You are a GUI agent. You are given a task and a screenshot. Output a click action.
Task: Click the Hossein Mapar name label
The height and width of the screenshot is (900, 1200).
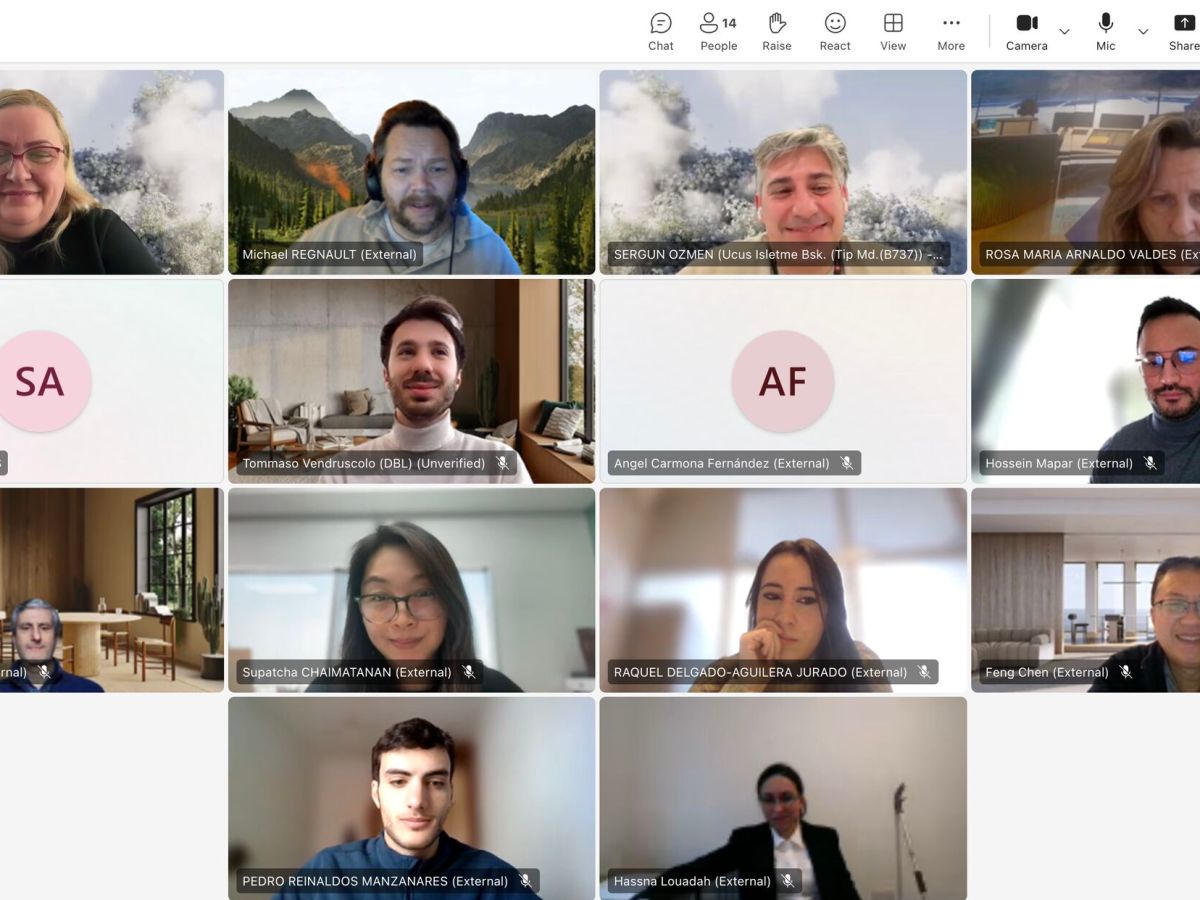tap(1058, 463)
